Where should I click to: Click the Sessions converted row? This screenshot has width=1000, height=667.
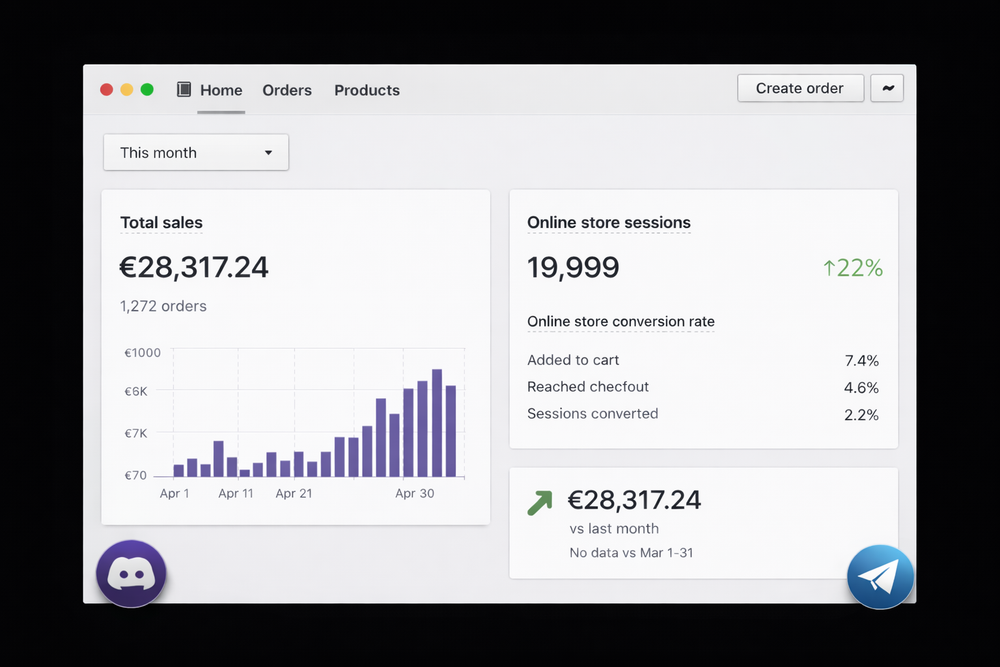(702, 414)
